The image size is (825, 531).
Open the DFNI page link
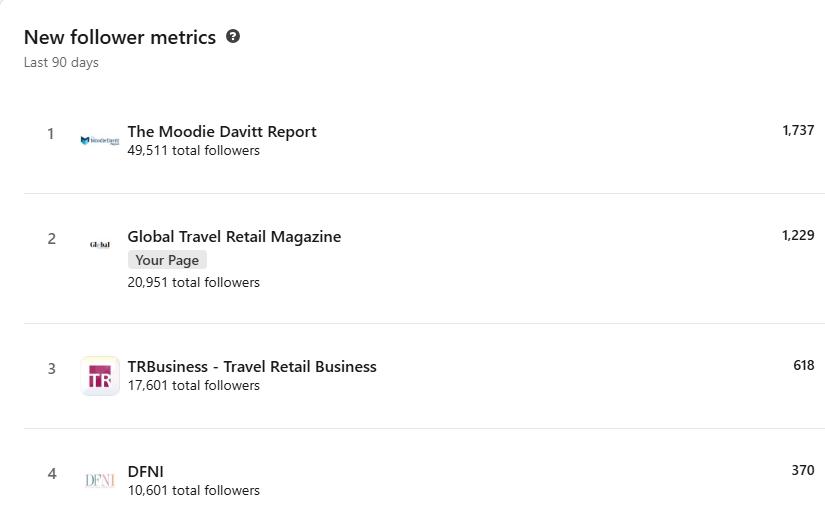point(146,472)
